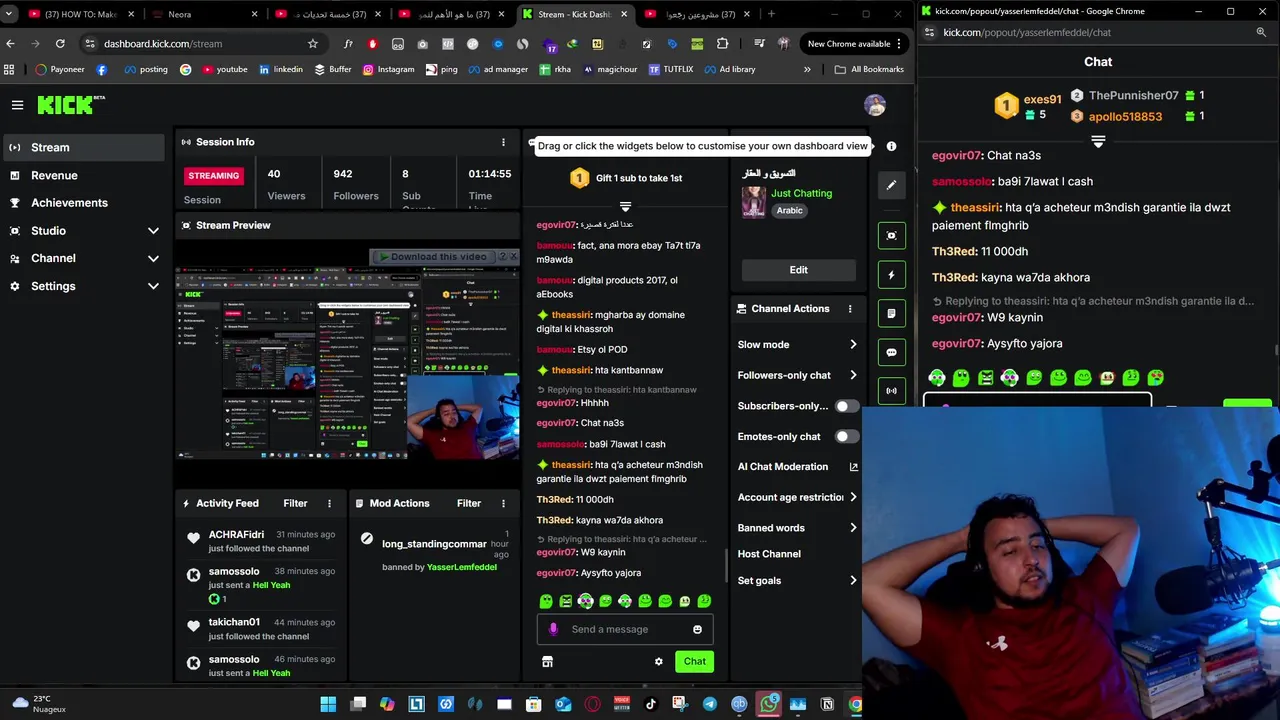Toggle Subscribers-only chat switch
Screen dimensions: 1280x720
(846, 406)
